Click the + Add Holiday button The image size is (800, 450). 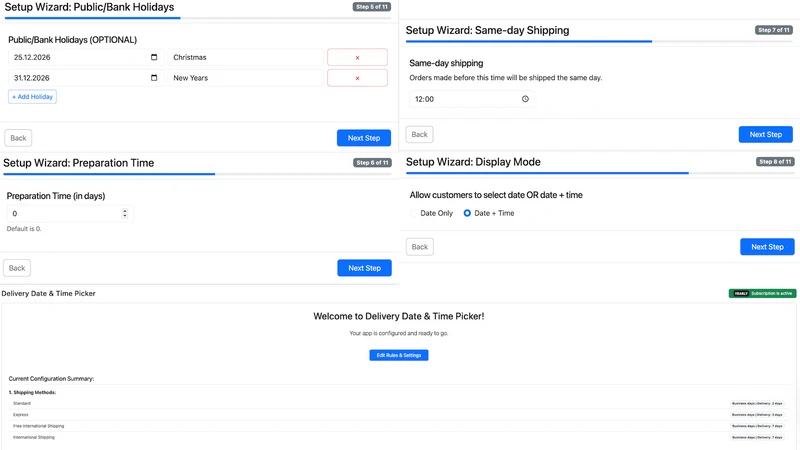click(x=32, y=96)
